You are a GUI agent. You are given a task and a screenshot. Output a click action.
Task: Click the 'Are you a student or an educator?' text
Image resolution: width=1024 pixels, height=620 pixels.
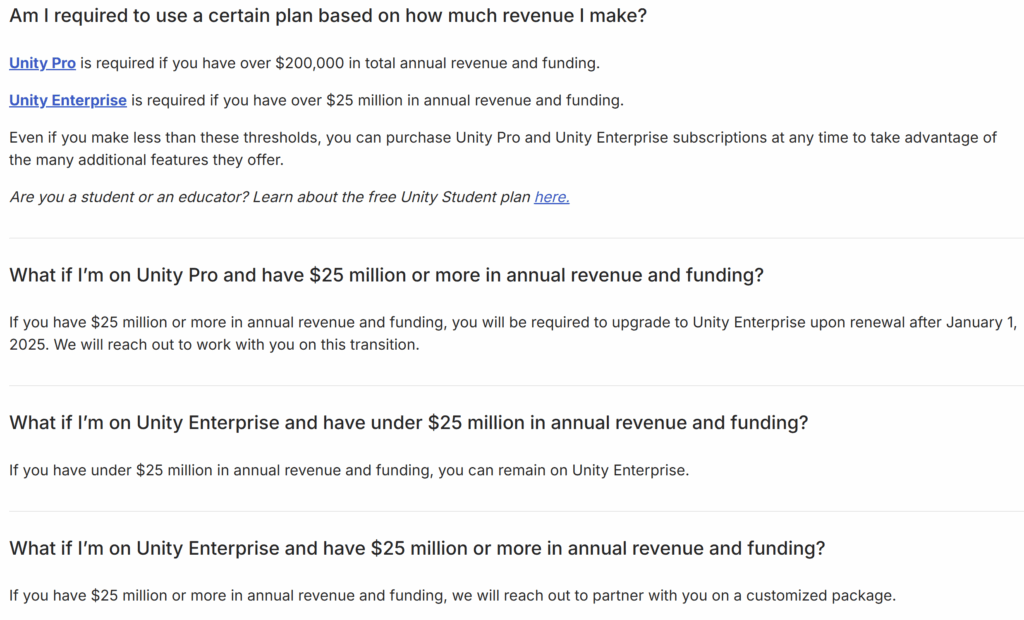click(x=128, y=197)
